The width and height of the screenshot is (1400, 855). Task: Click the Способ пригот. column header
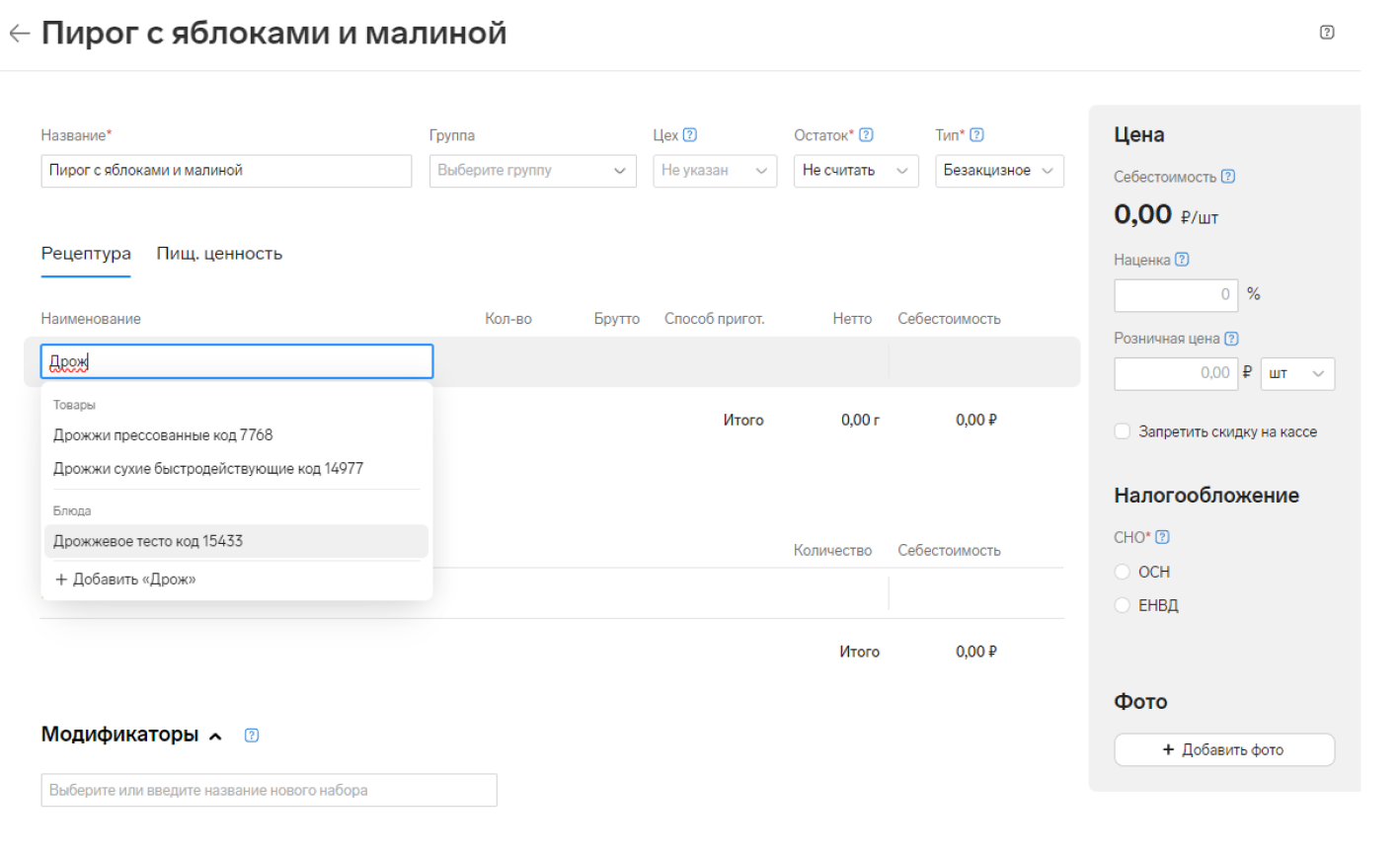(715, 319)
